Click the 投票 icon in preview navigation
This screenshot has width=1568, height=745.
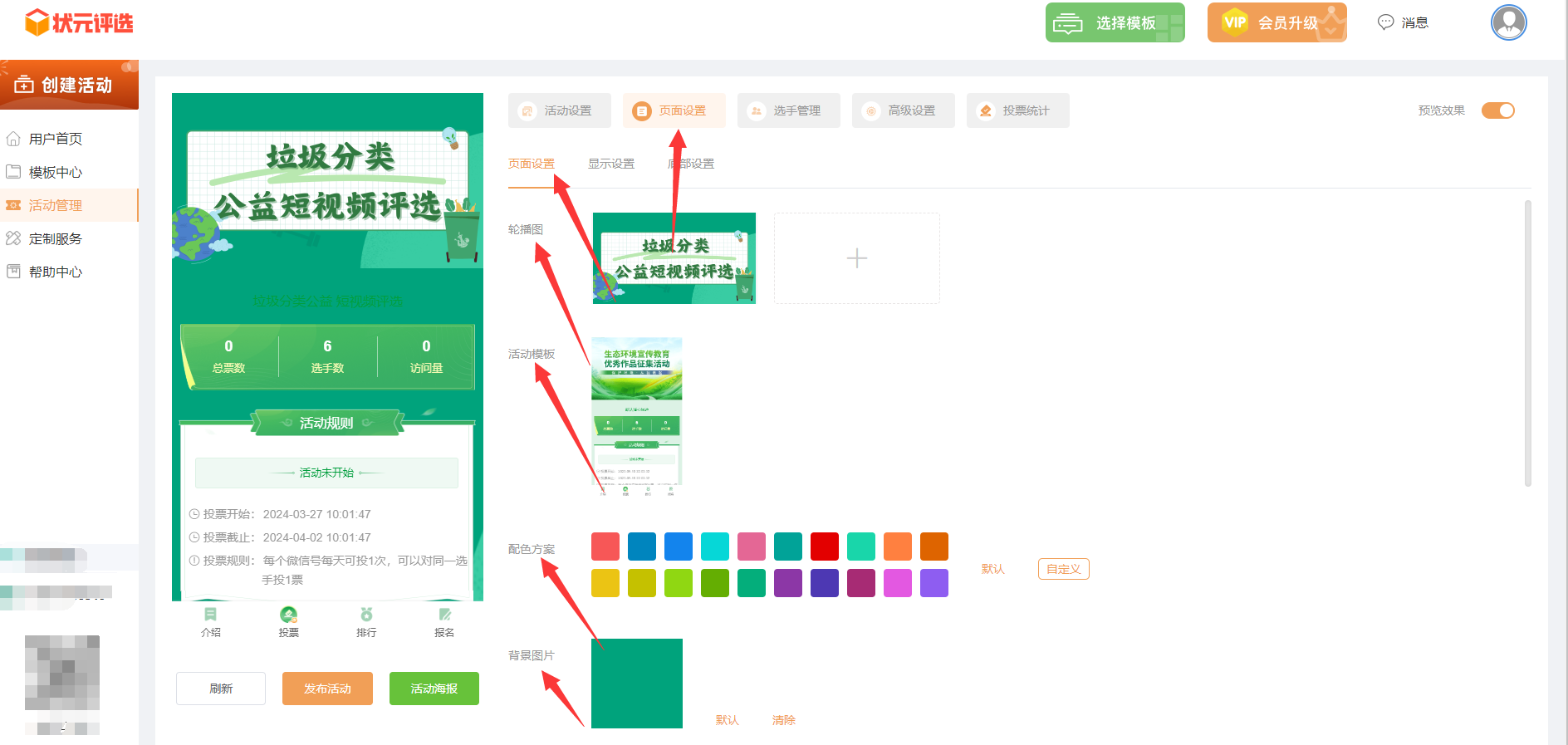point(288,615)
